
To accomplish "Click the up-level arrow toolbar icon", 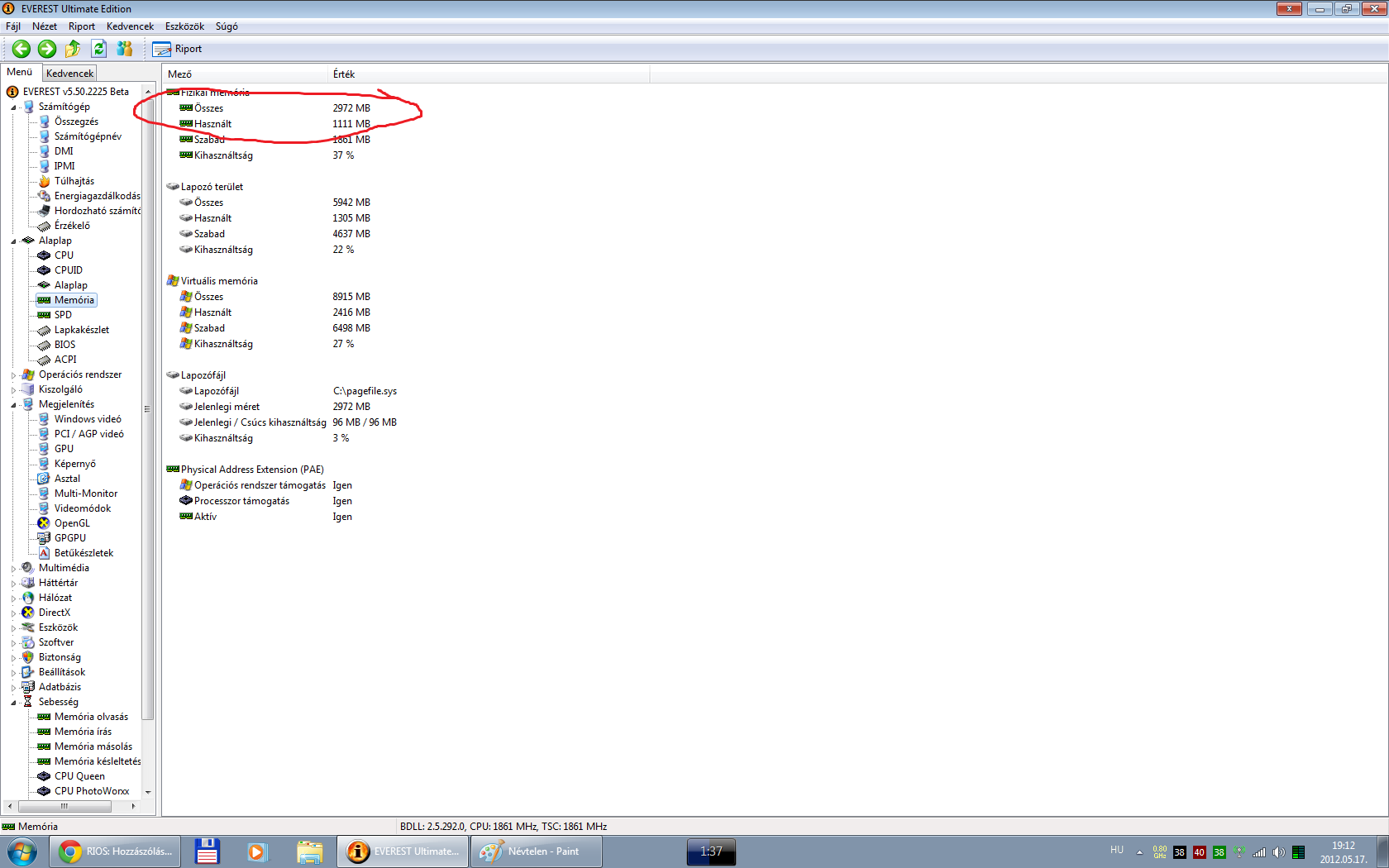I will [73, 49].
